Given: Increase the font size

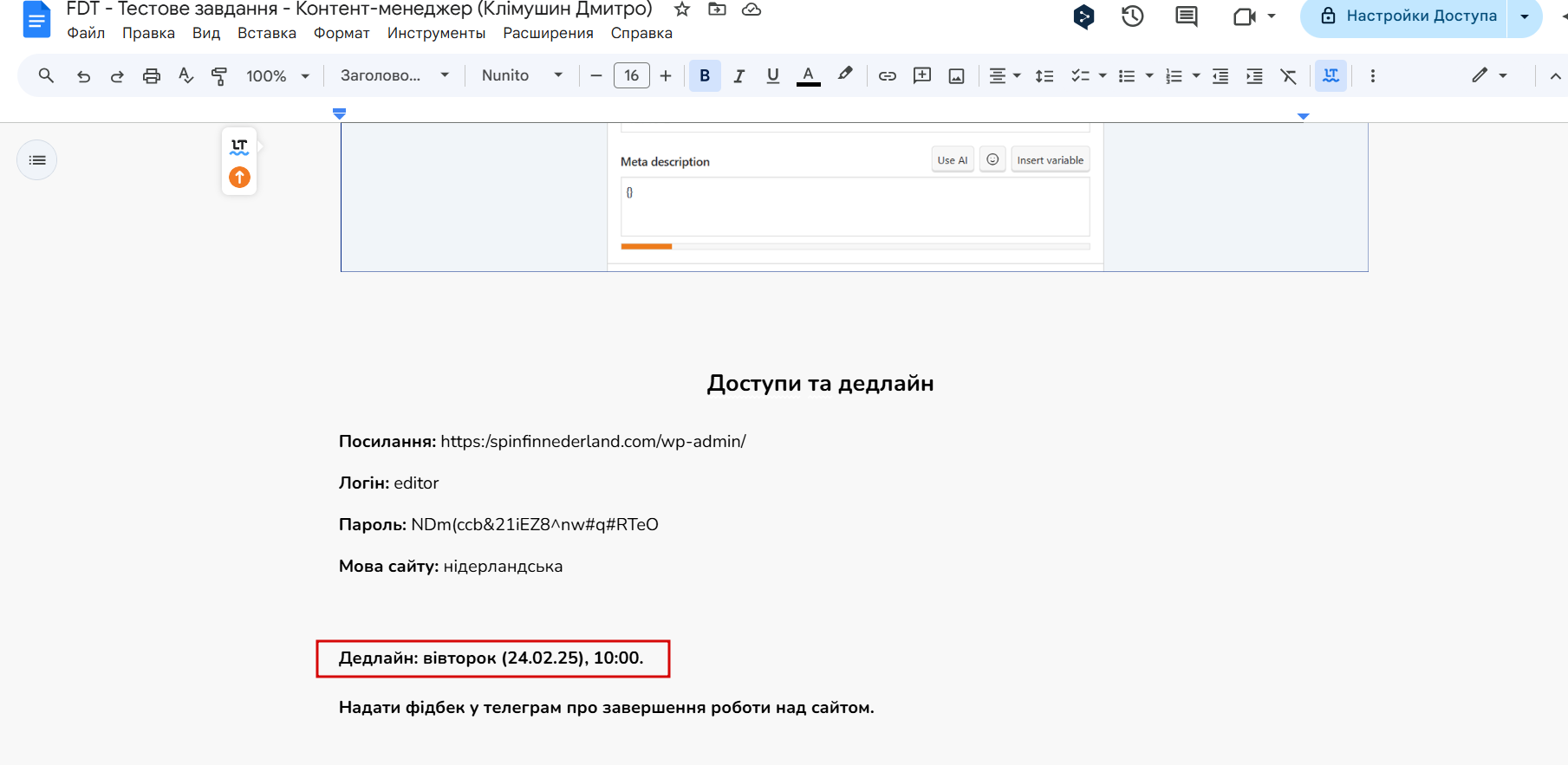Looking at the screenshot, I should (666, 76).
